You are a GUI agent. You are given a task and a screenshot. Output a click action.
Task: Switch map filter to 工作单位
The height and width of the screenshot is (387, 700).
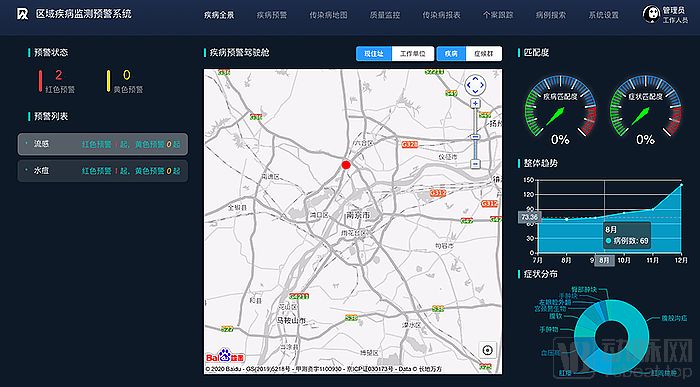coord(412,54)
